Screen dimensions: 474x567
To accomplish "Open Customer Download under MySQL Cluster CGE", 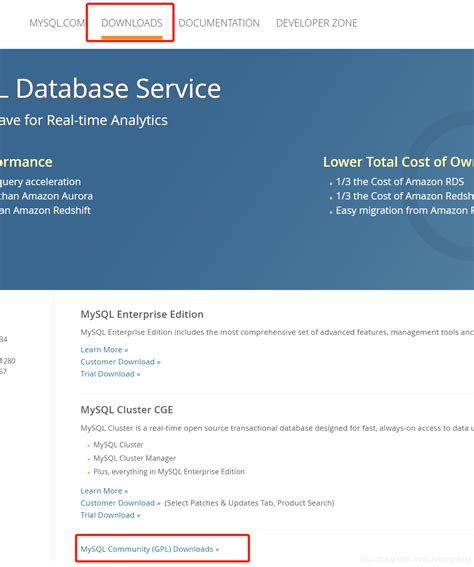I will 120,503.
